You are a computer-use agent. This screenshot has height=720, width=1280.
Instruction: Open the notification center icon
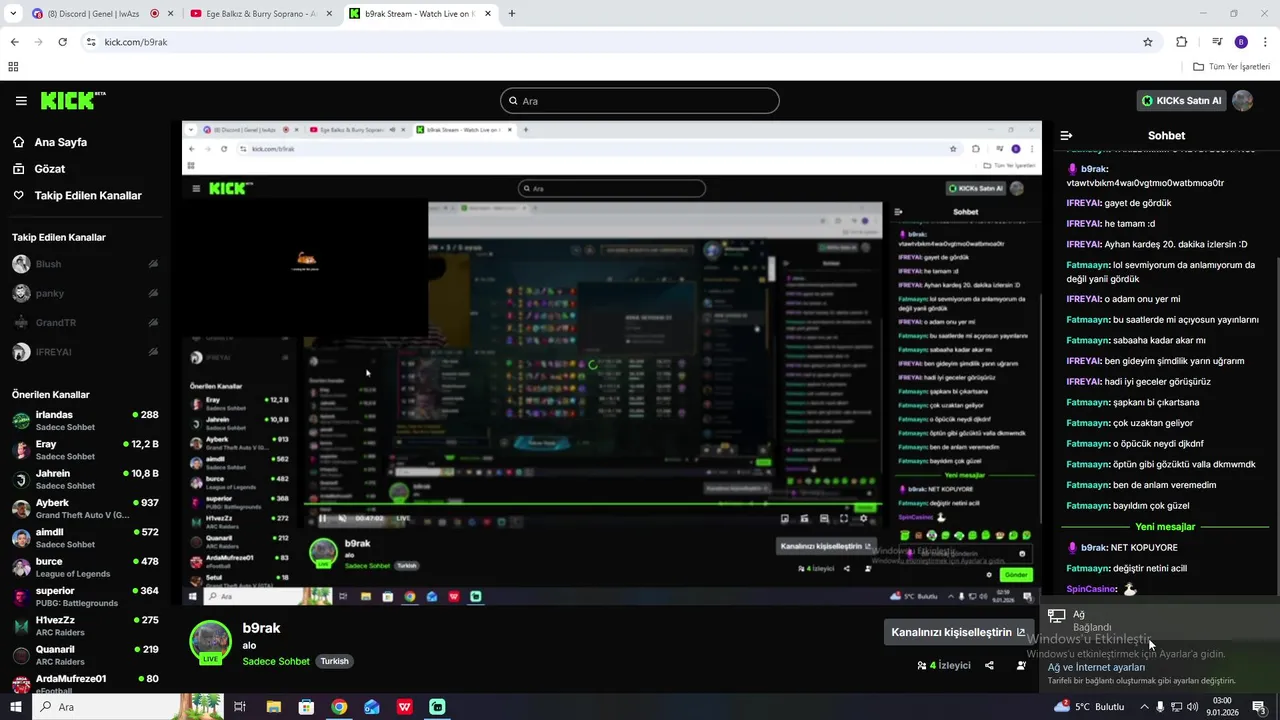tap(1259, 707)
